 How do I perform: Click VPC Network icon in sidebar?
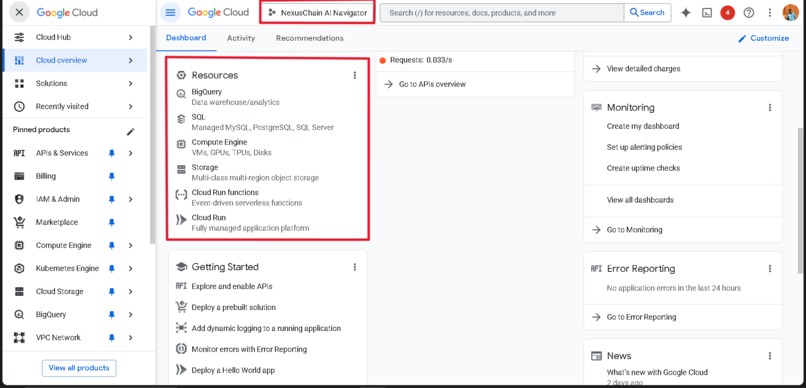(19, 338)
